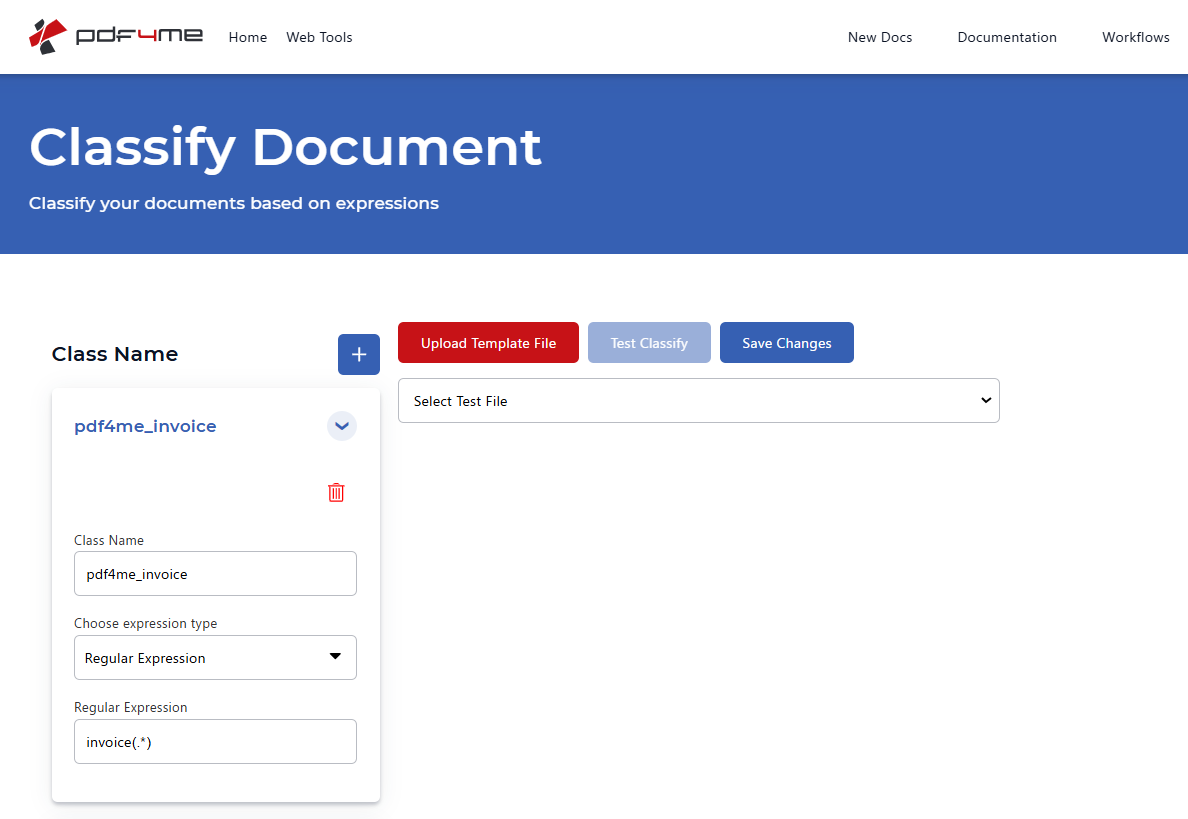Click the Class Name section heading

(114, 354)
